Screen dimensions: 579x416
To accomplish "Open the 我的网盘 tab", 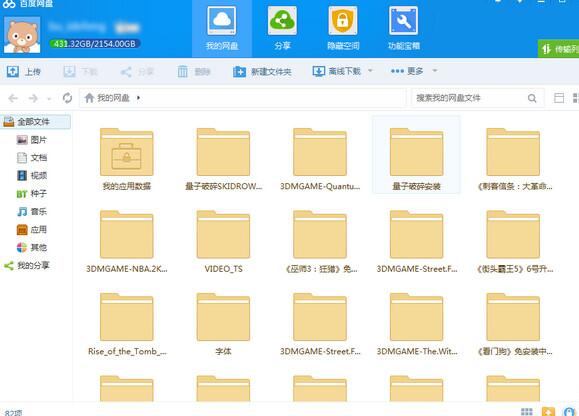I will pos(222,29).
